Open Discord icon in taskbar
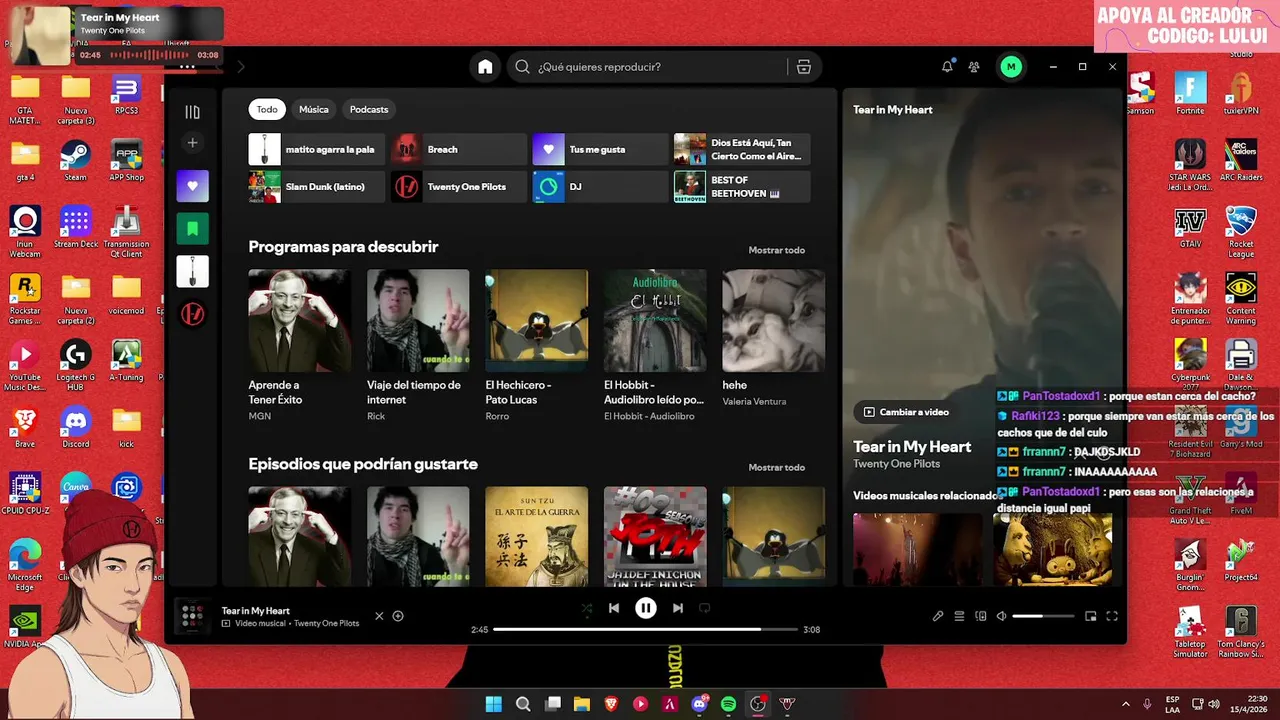This screenshot has height=720, width=1280. coord(699,704)
